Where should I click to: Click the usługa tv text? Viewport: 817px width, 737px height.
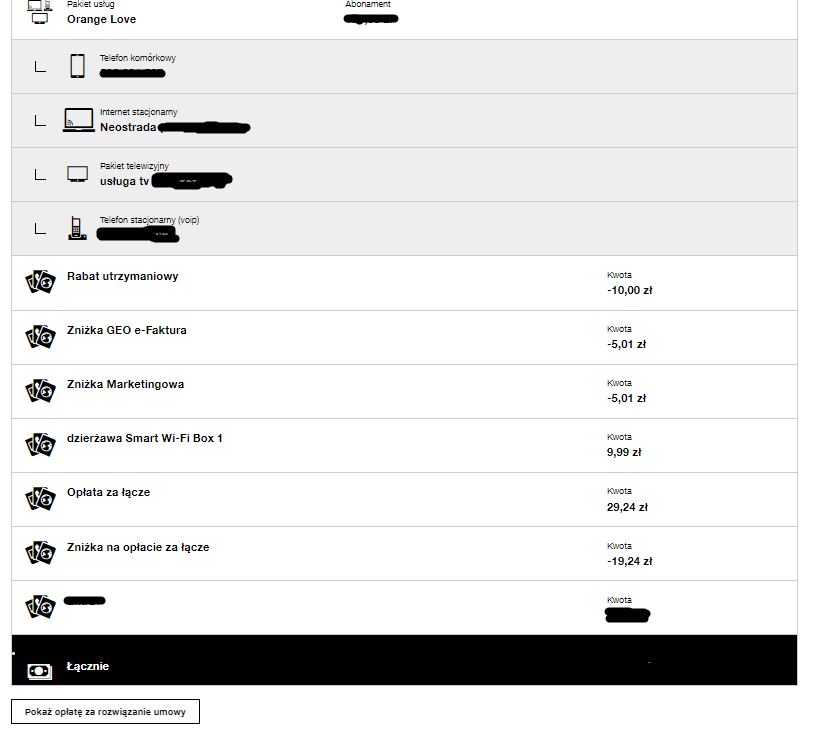[x=125, y=181]
